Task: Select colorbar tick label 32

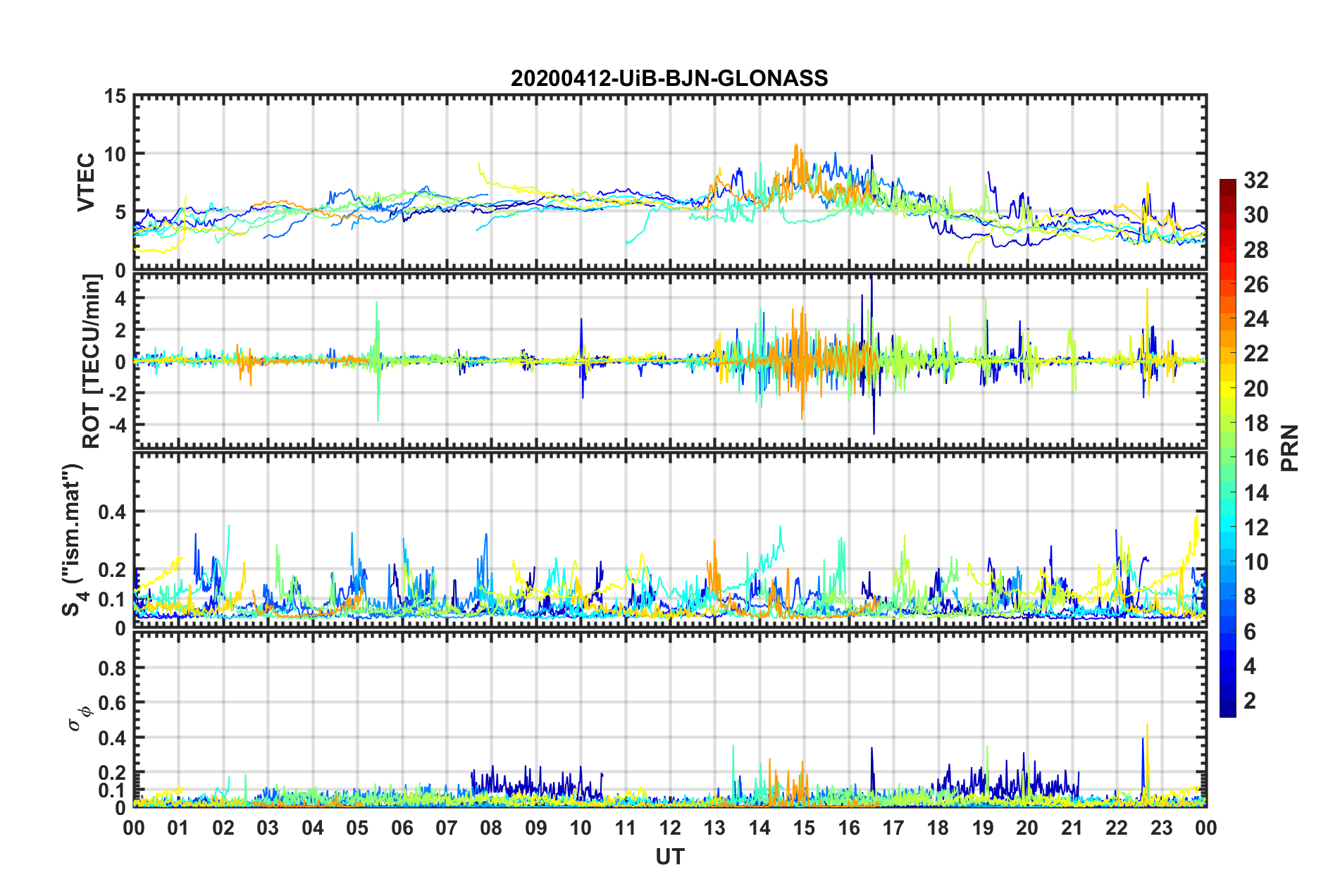Action: (x=1256, y=180)
